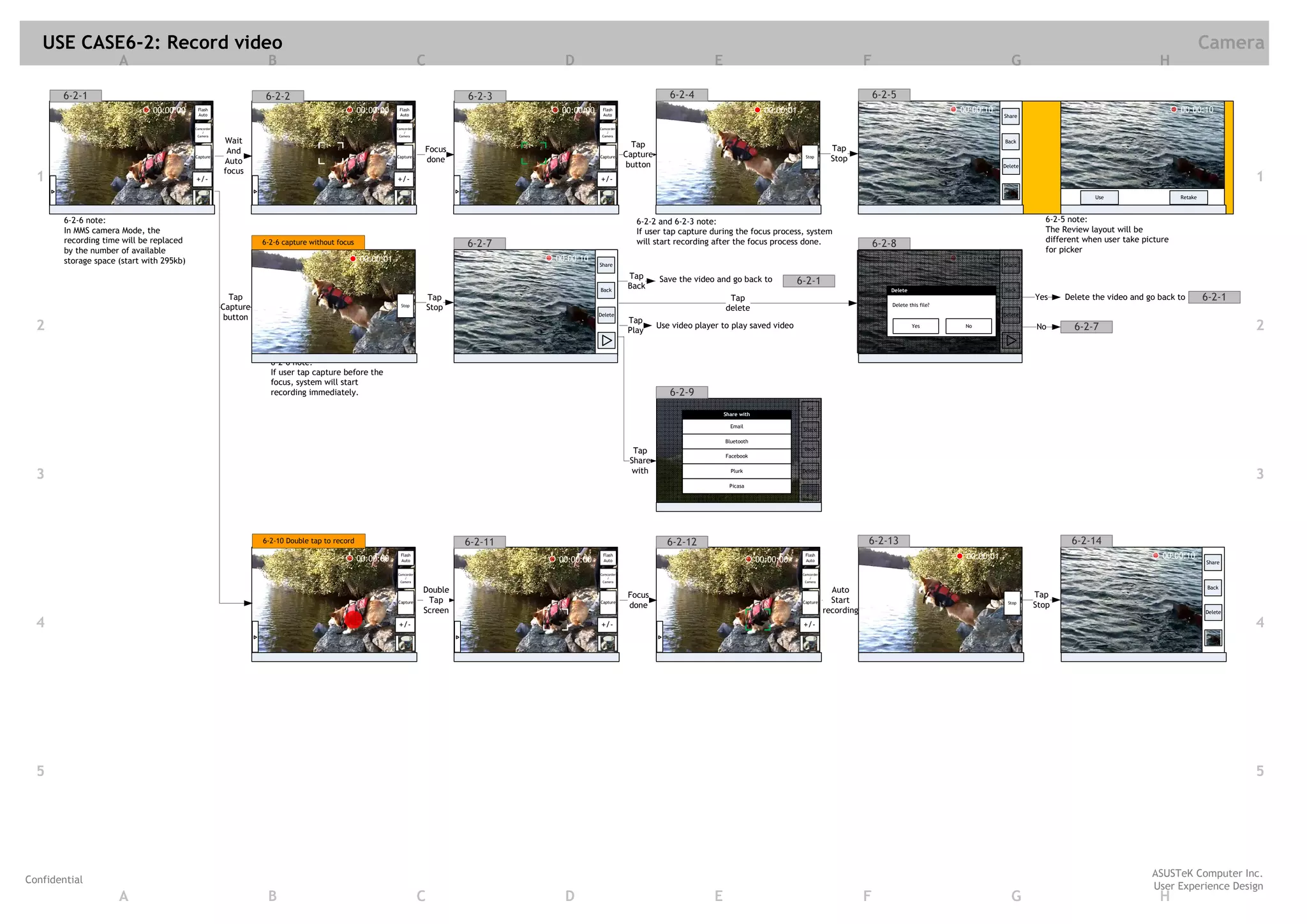Tap Back in screen 6-2-14
This screenshot has height=924, width=1307.
(1213, 588)
